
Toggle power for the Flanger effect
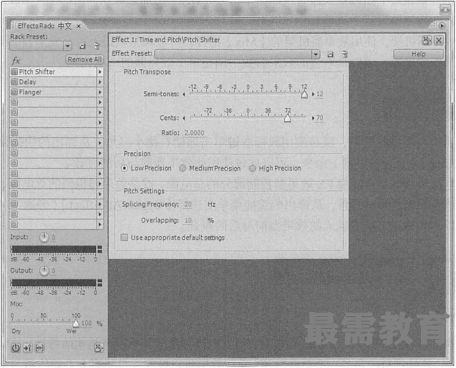pos(14,92)
